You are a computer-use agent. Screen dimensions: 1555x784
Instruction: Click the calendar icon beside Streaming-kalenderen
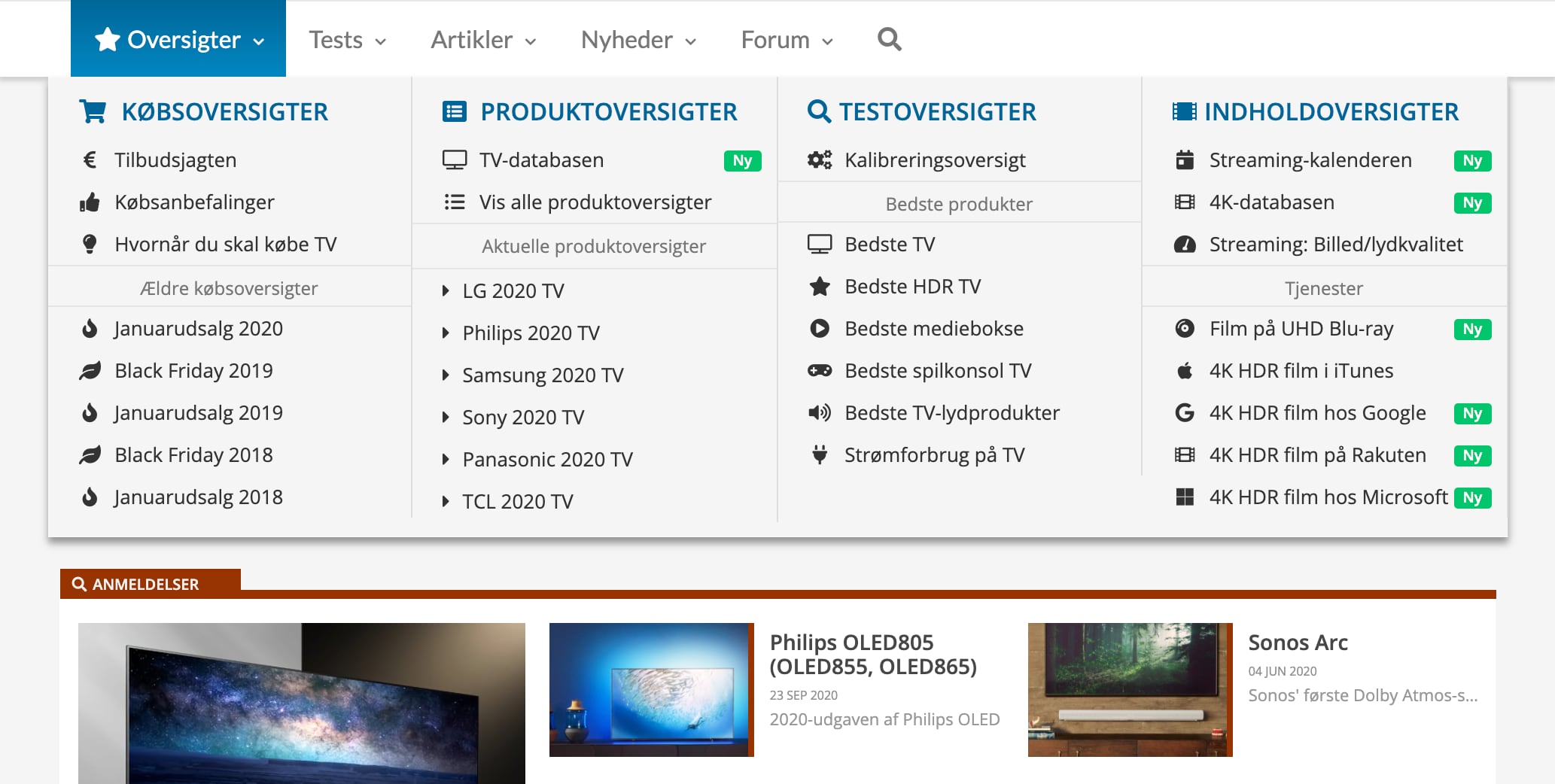point(1185,160)
